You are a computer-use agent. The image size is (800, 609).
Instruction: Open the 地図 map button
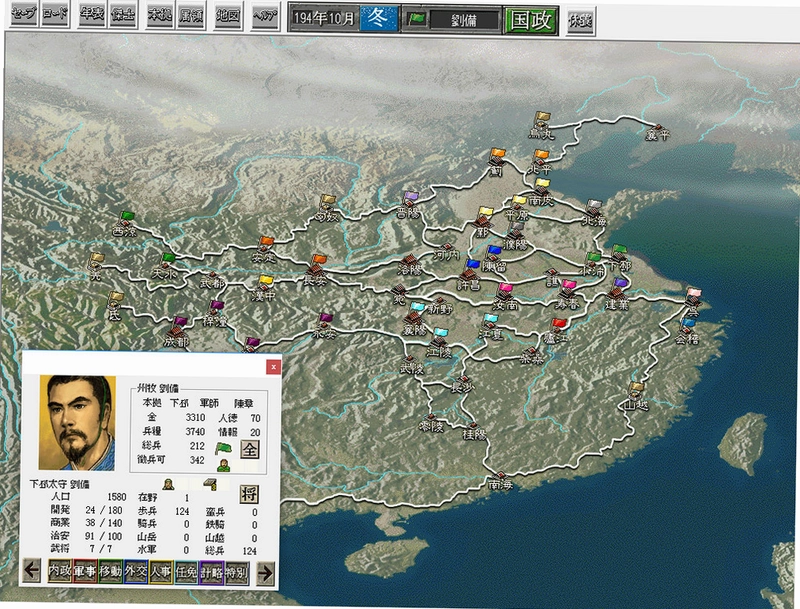(228, 15)
